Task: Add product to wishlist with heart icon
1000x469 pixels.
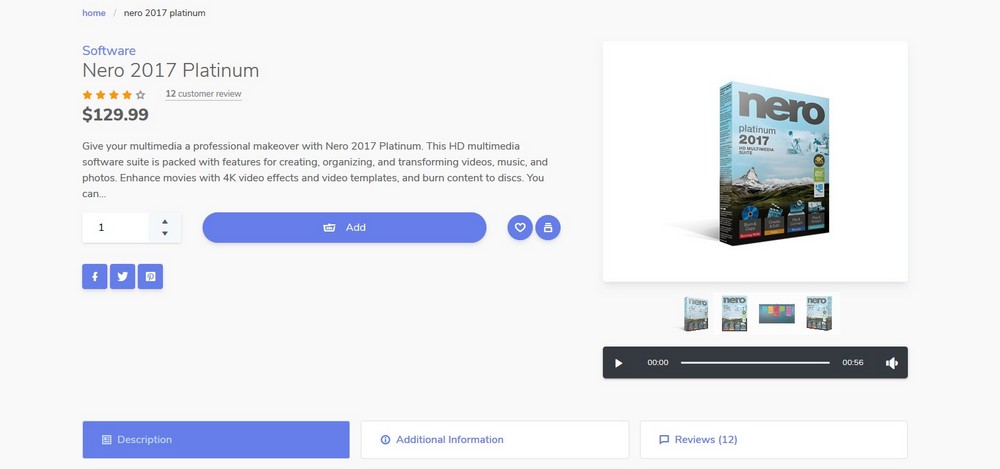Action: click(520, 227)
